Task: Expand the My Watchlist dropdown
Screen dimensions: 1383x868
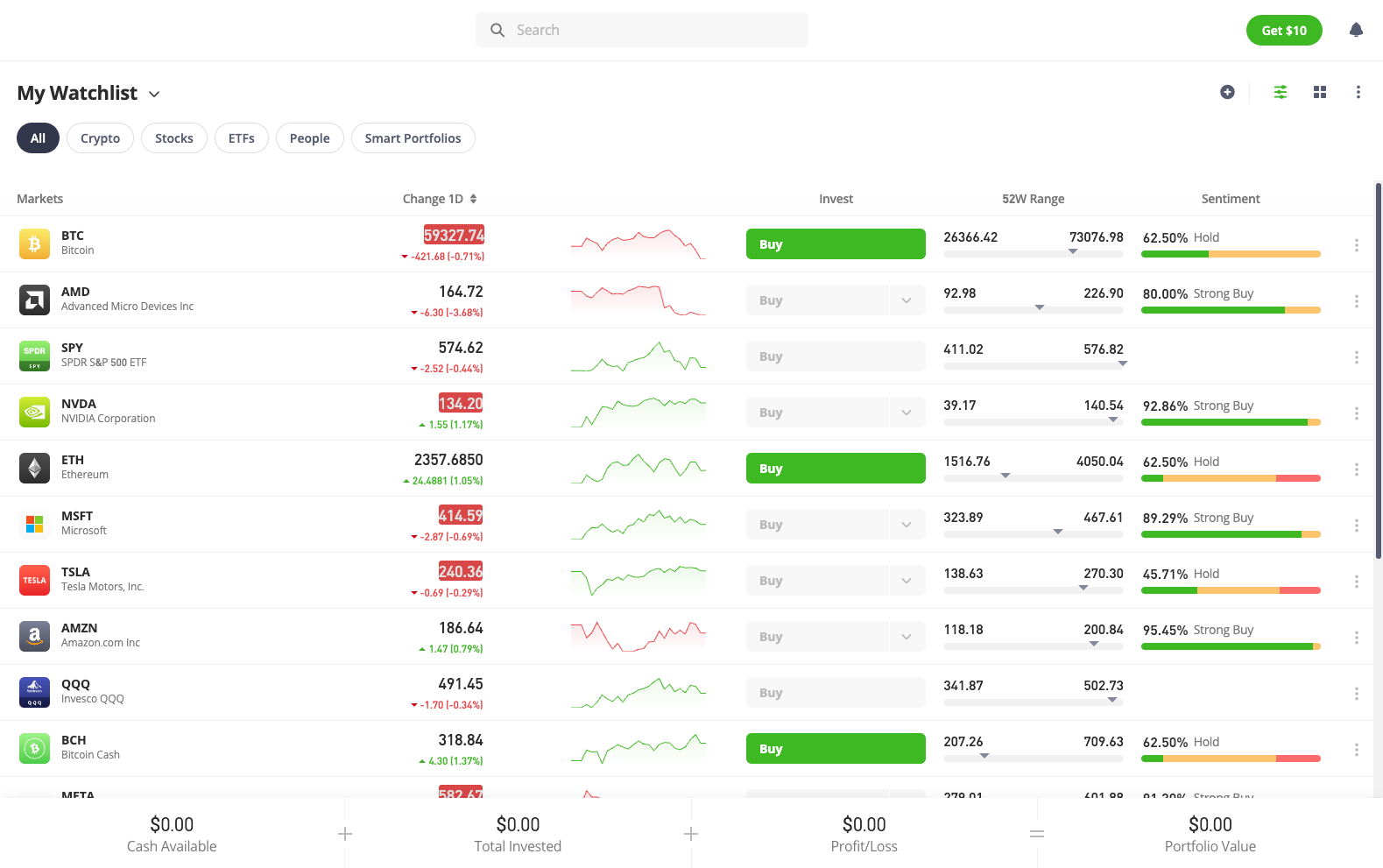Action: (x=154, y=94)
